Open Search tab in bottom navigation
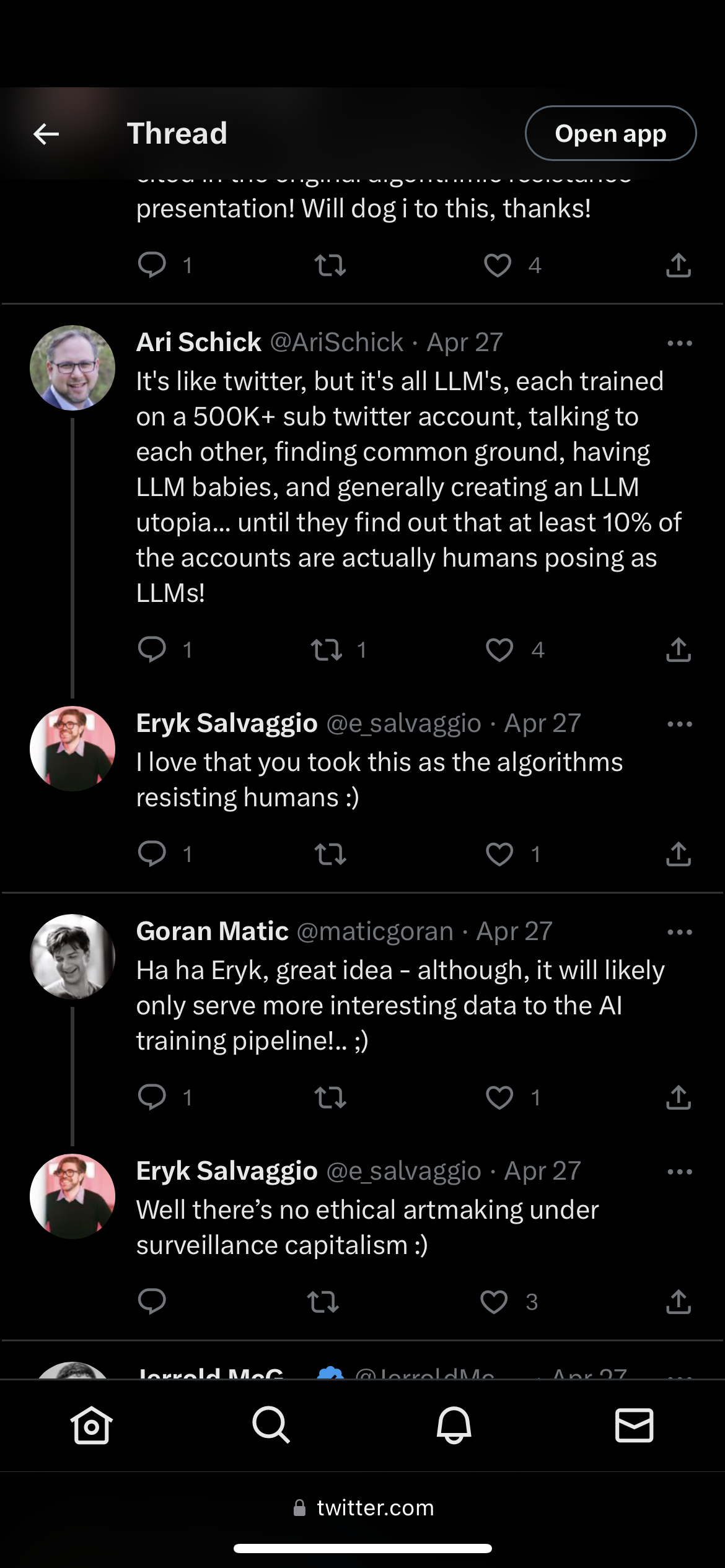 [x=271, y=1424]
